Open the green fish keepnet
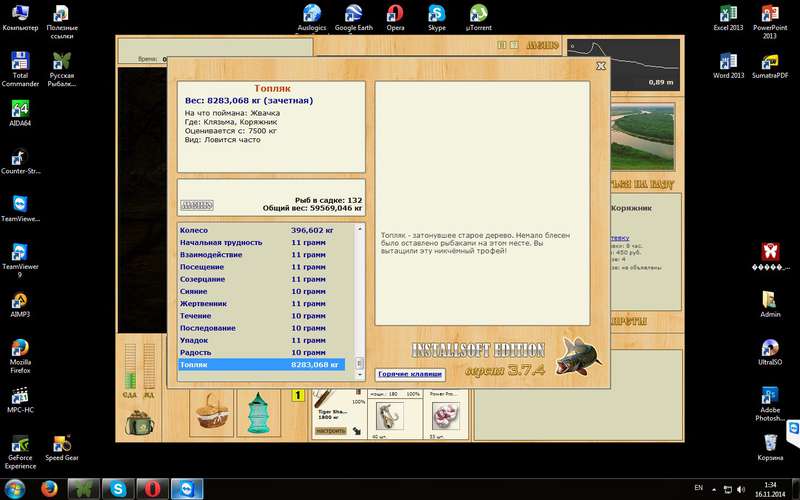 pyautogui.click(x=259, y=412)
